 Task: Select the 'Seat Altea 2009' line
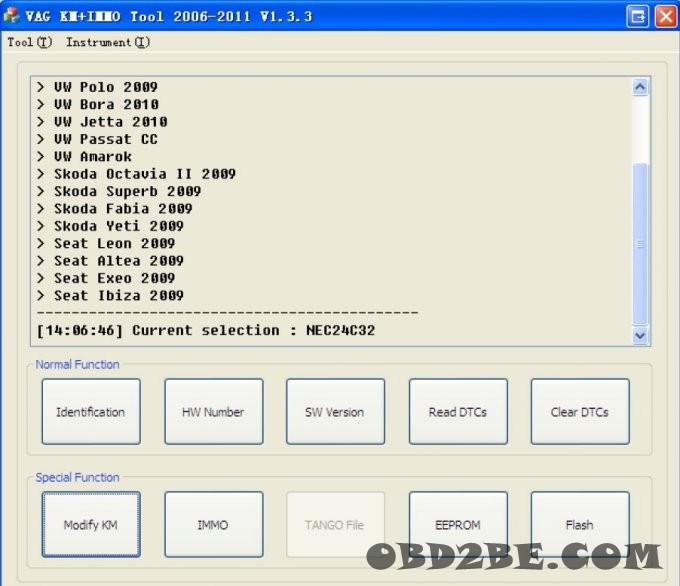coord(110,261)
